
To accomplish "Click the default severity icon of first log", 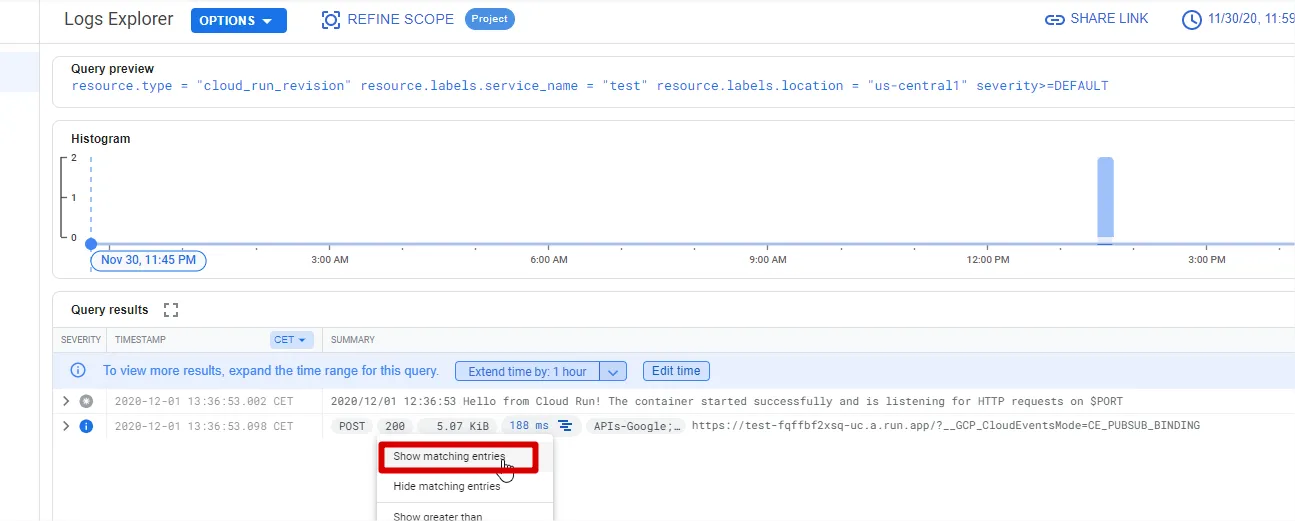I will pyautogui.click(x=86, y=401).
